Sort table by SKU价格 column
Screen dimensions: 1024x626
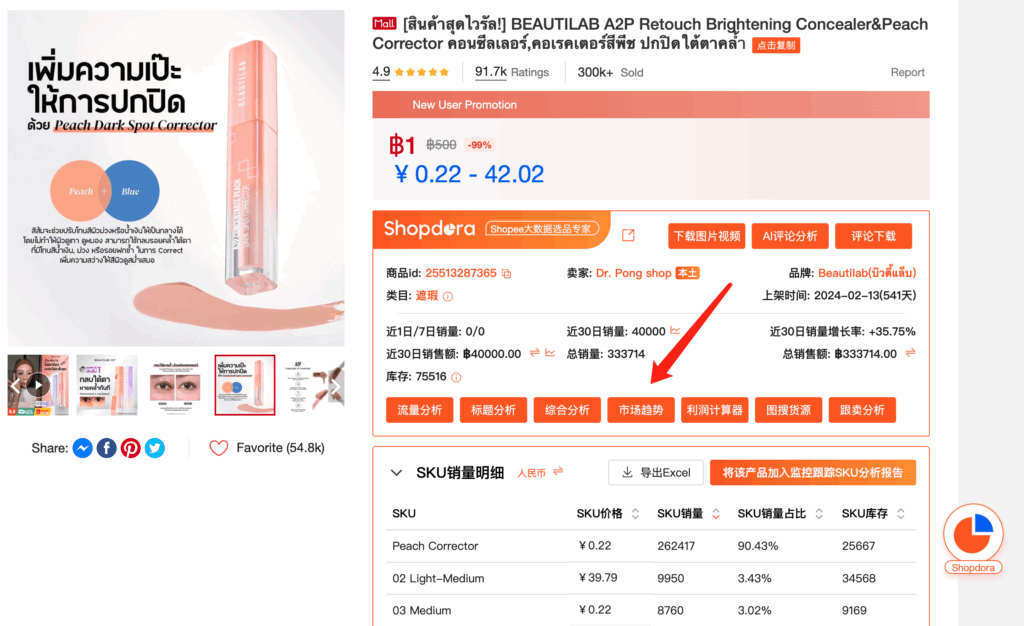click(635, 514)
